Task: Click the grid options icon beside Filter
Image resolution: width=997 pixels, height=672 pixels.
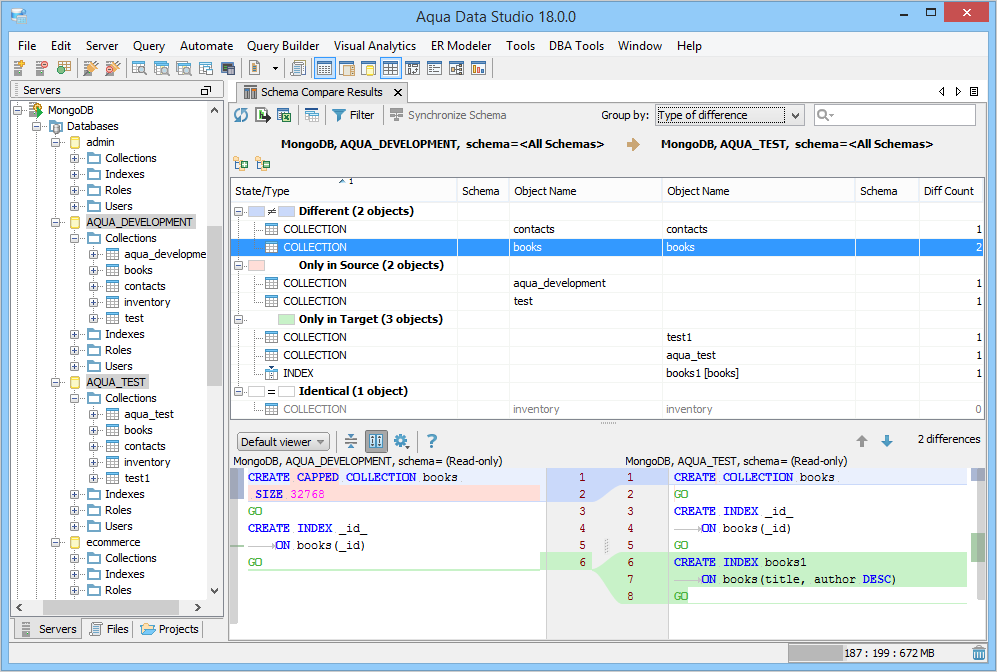Action: 312,115
